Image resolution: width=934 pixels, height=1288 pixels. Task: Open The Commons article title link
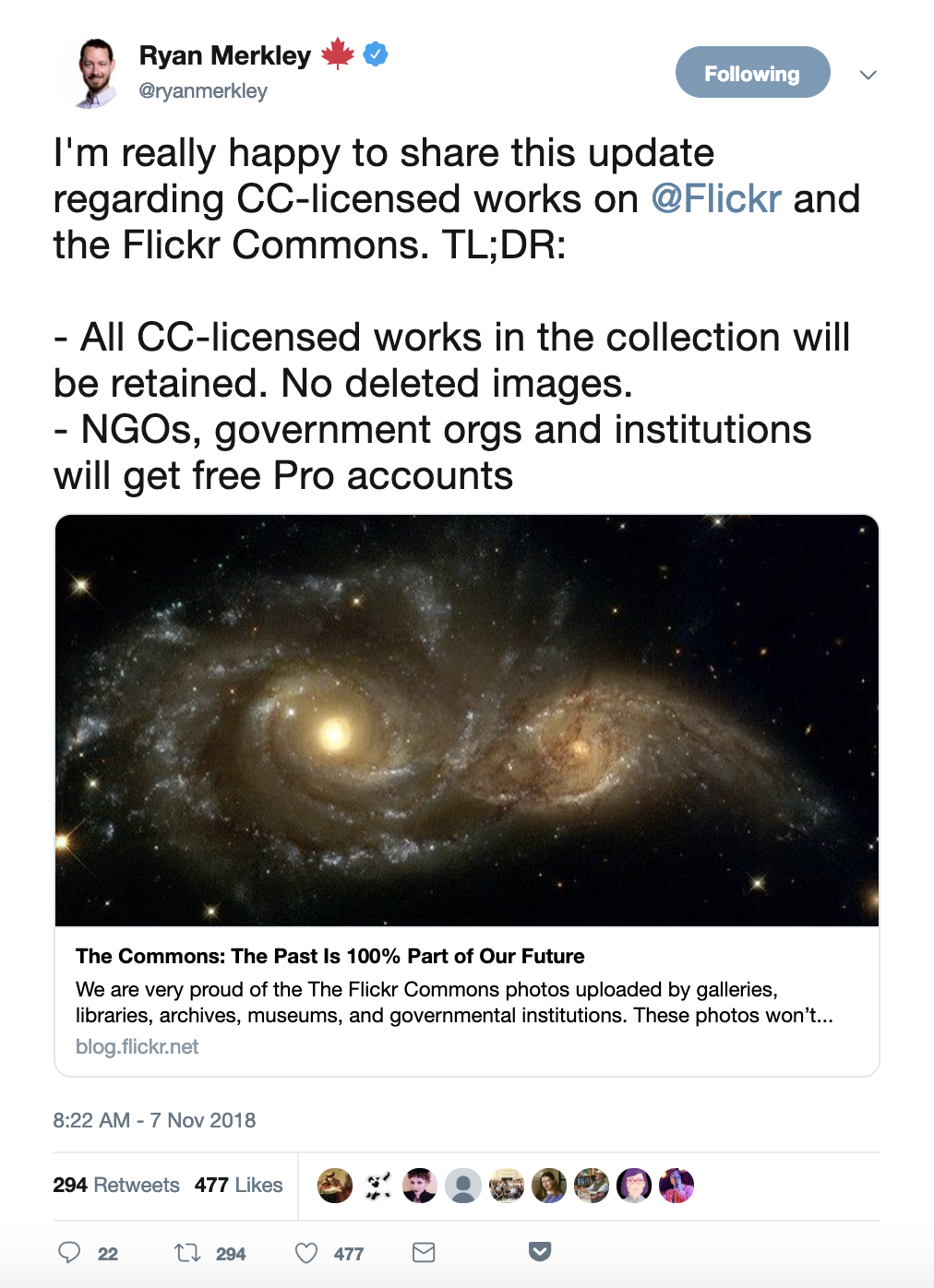coord(330,956)
